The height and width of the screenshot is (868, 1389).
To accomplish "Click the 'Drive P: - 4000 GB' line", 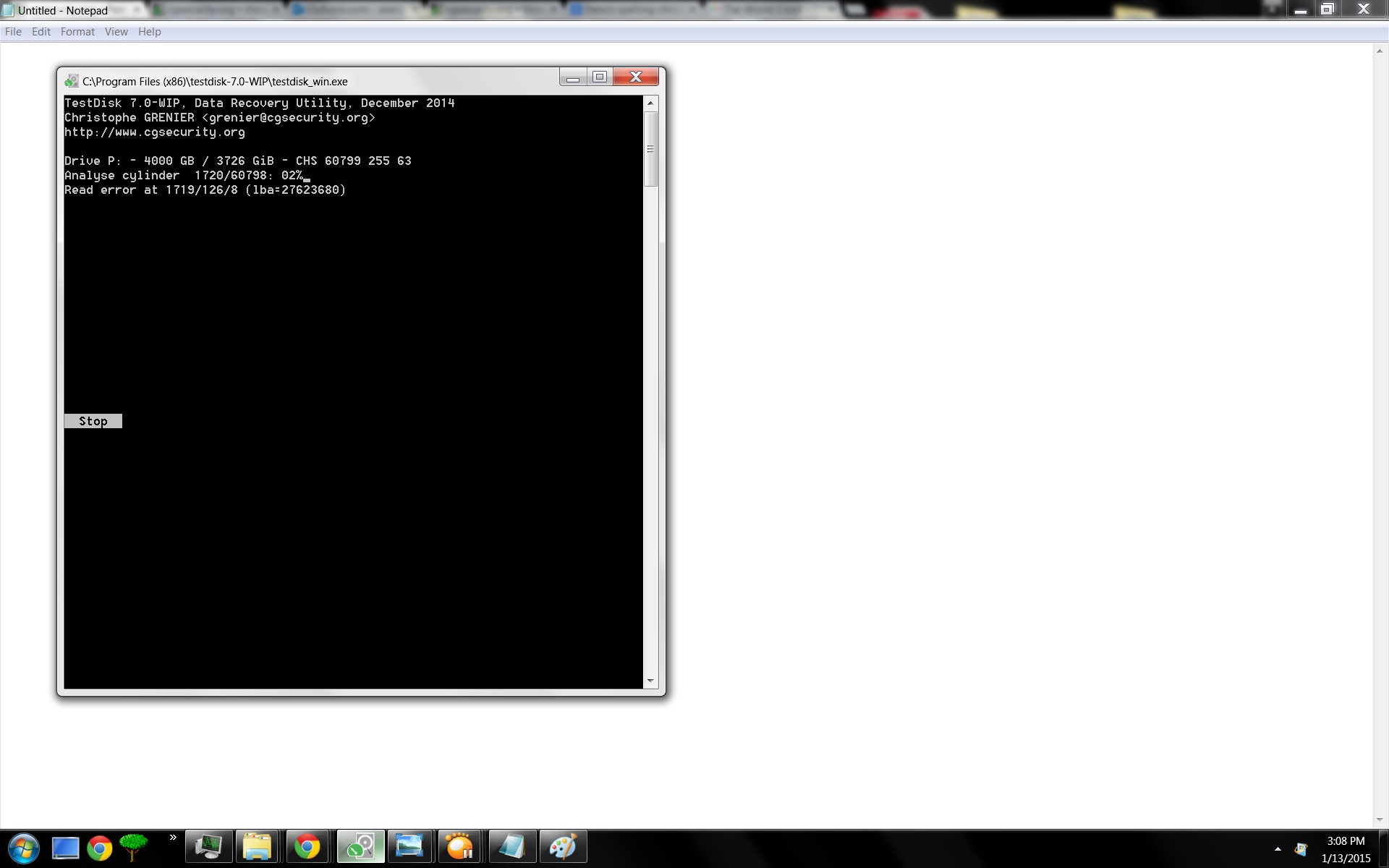I will pyautogui.click(x=238, y=161).
